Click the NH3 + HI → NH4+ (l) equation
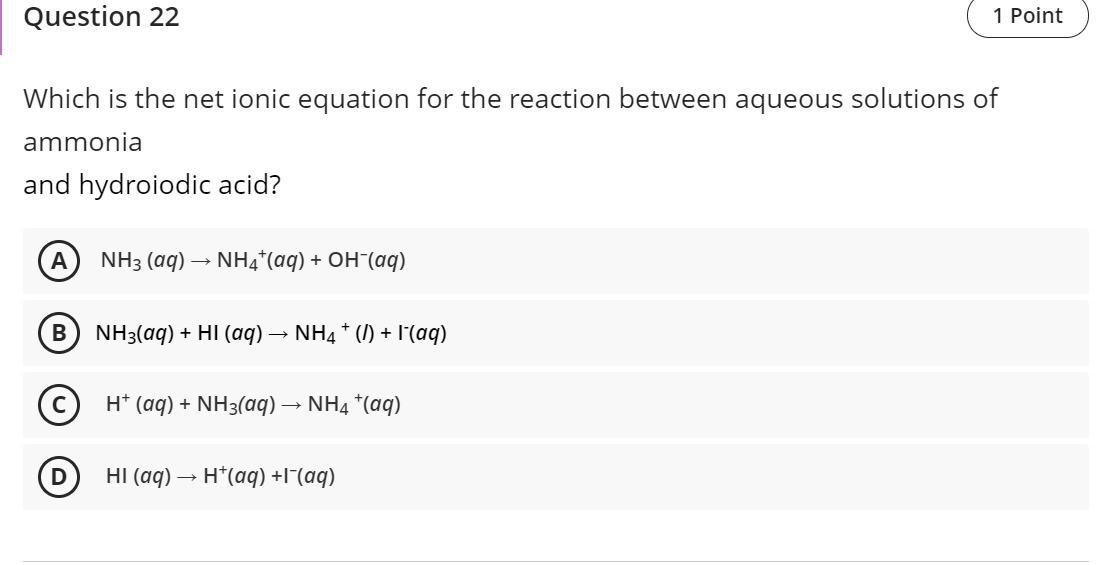Screen dimensions: 1105x565 [271, 333]
